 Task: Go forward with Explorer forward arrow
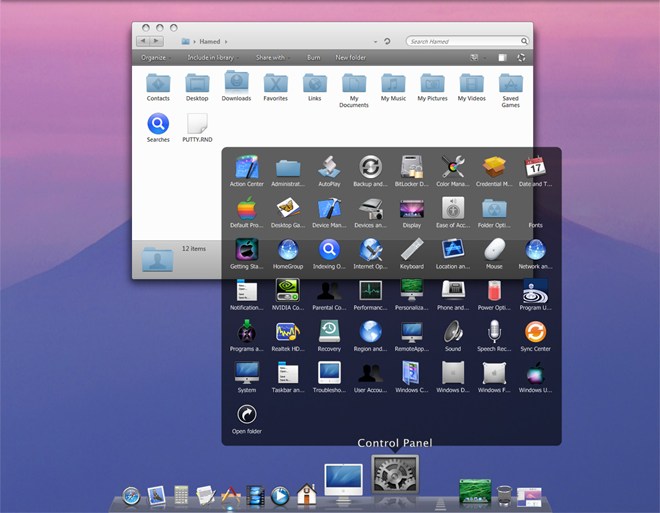tap(157, 41)
